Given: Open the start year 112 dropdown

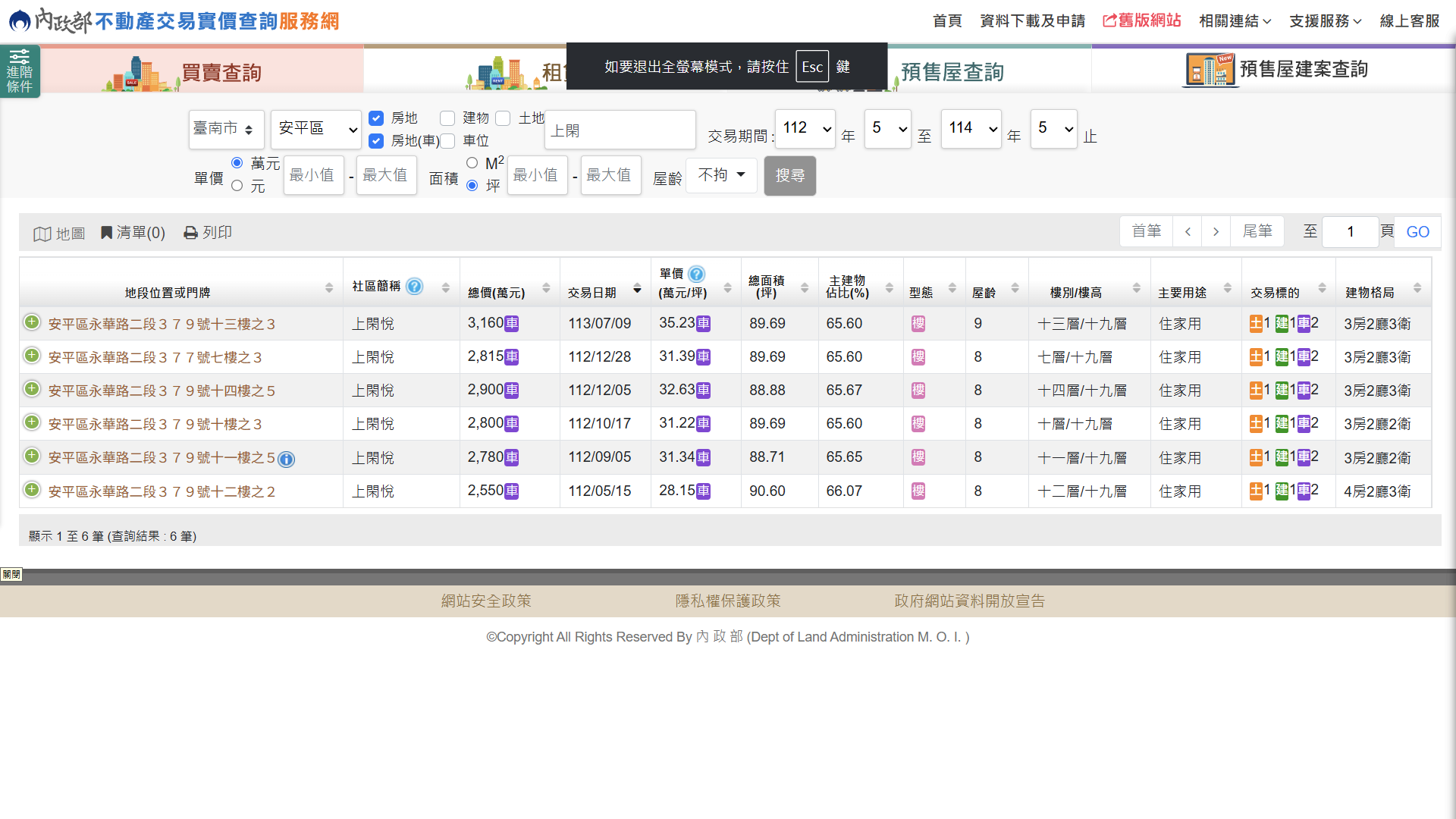Looking at the screenshot, I should (x=805, y=129).
